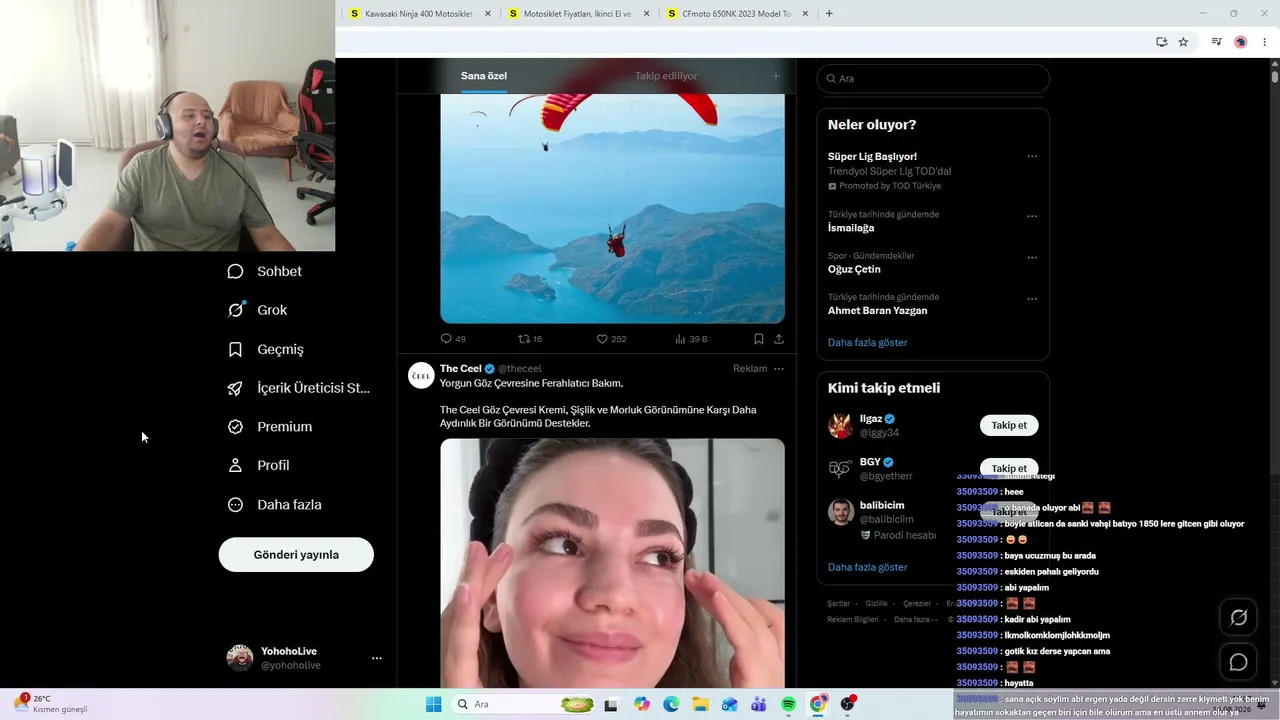1280x720 pixels.
Task: Open the İsmailağa trending topic
Action: [x=851, y=228]
